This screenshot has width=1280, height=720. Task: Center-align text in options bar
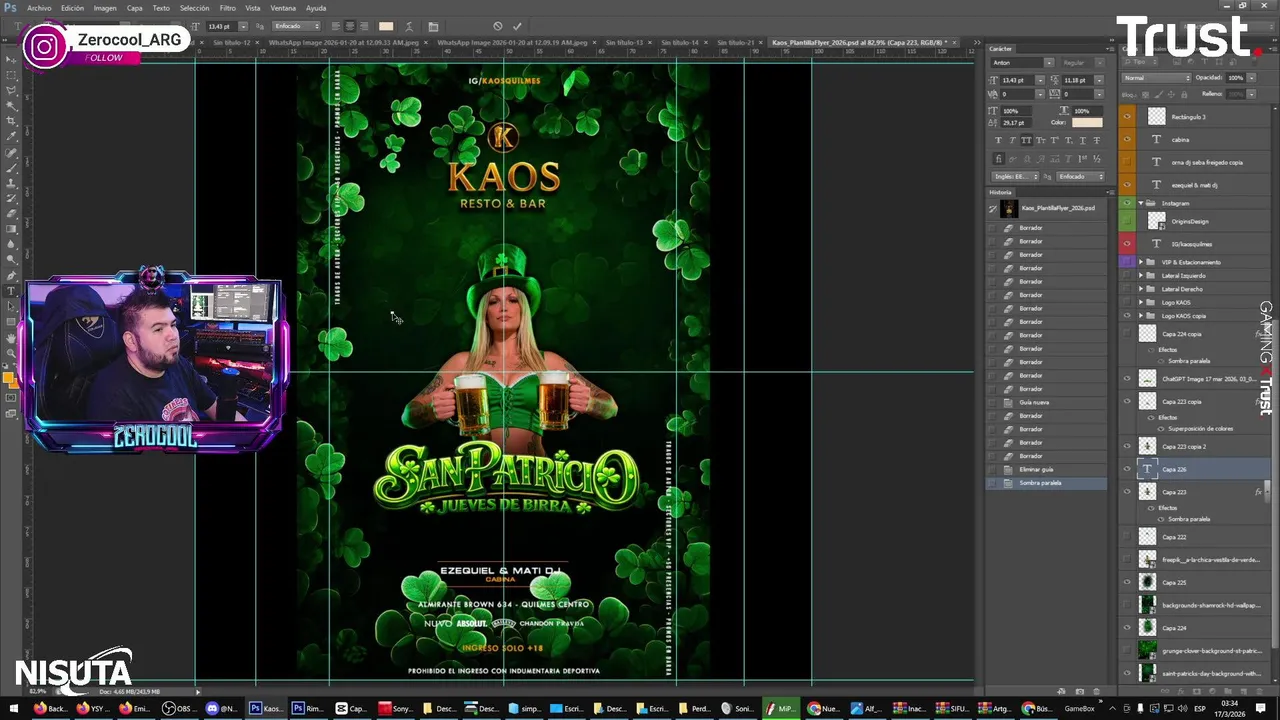pyautogui.click(x=350, y=26)
